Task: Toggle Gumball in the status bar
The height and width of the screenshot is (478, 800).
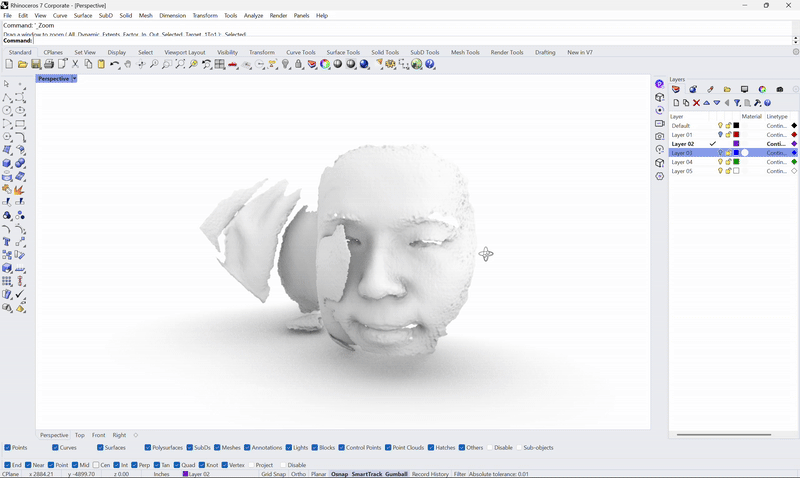Action: point(395,474)
